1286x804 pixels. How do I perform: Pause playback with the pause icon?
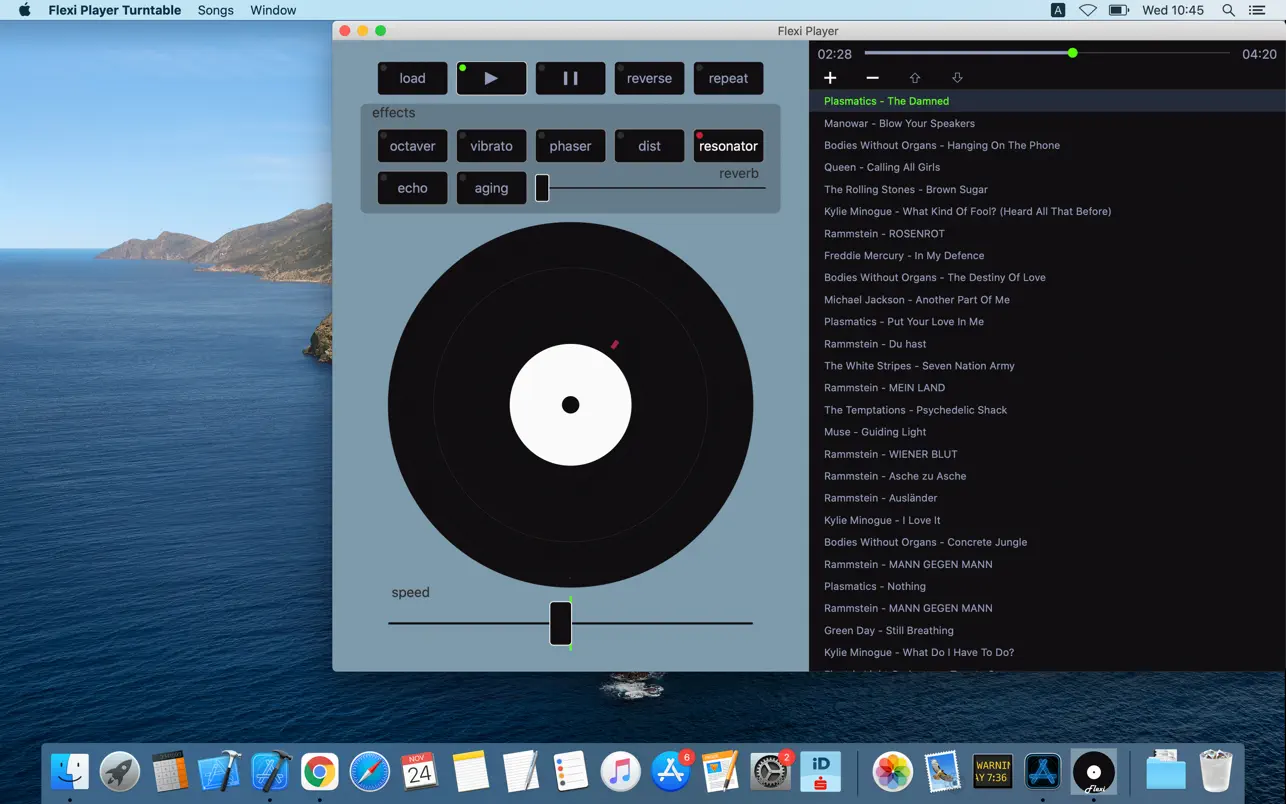pos(570,78)
